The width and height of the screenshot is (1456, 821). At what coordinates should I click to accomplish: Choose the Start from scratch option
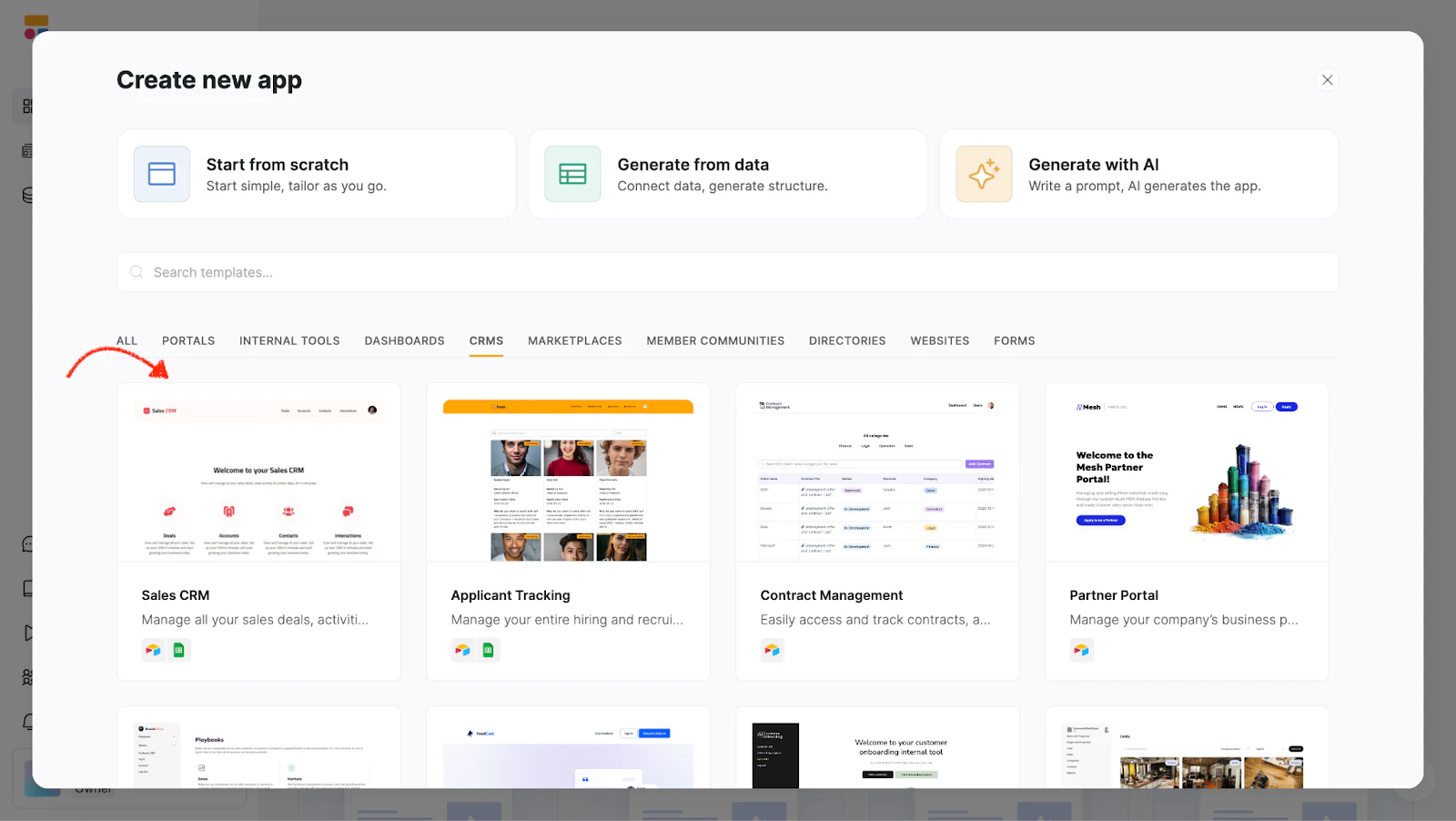click(x=317, y=174)
